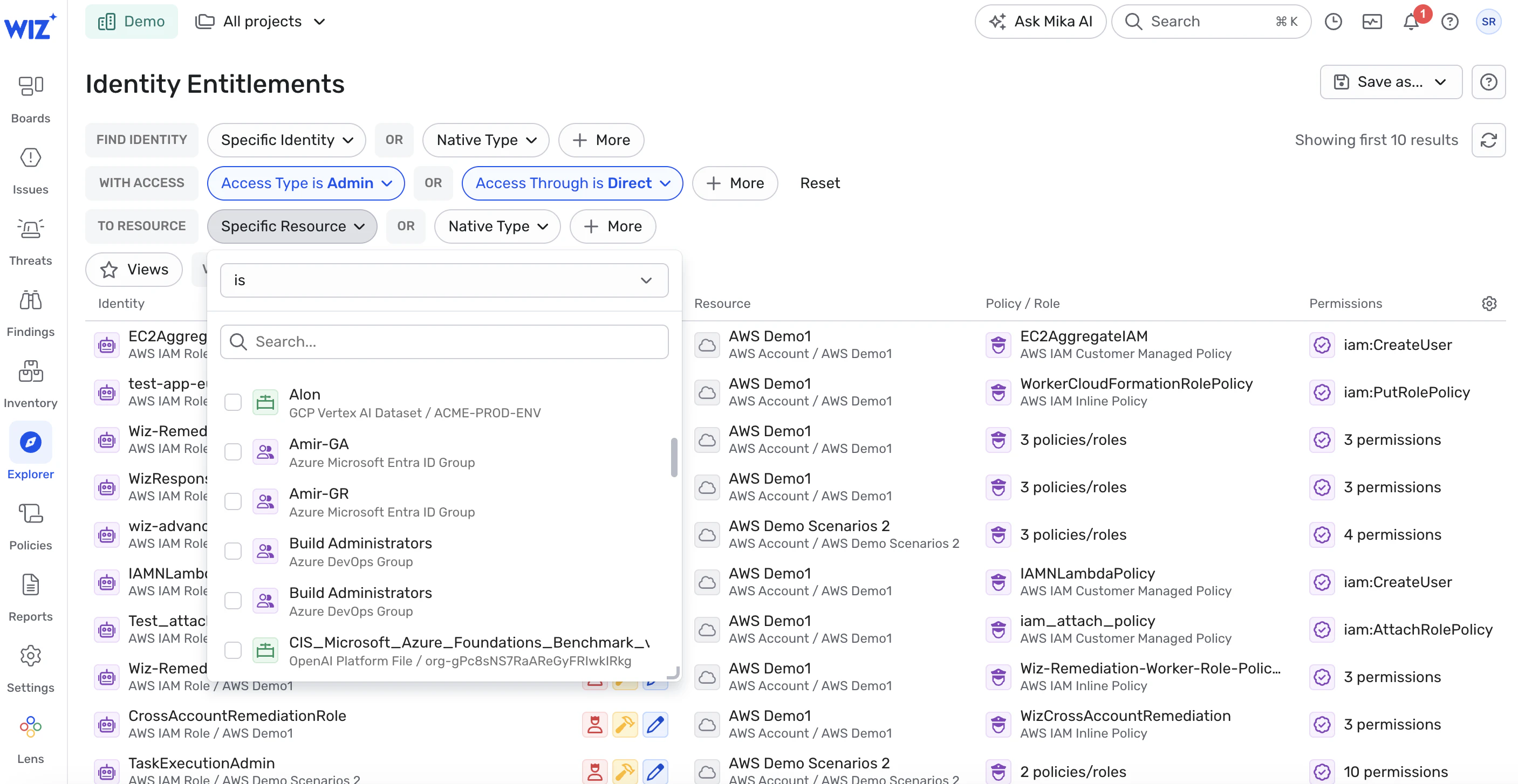1518x784 pixels.
Task: Click the resource list scrollbar thumb
Action: pos(674,457)
